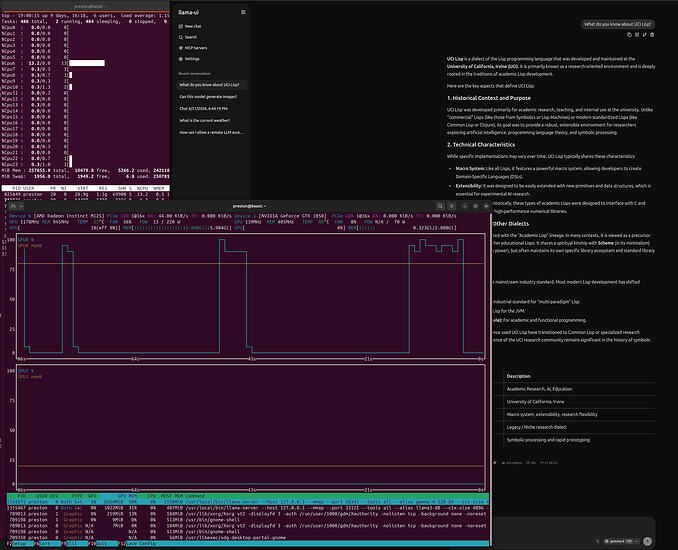The width and height of the screenshot is (678, 550).
Task: Click the AMD GPU memory usage bar
Action: coord(178,227)
